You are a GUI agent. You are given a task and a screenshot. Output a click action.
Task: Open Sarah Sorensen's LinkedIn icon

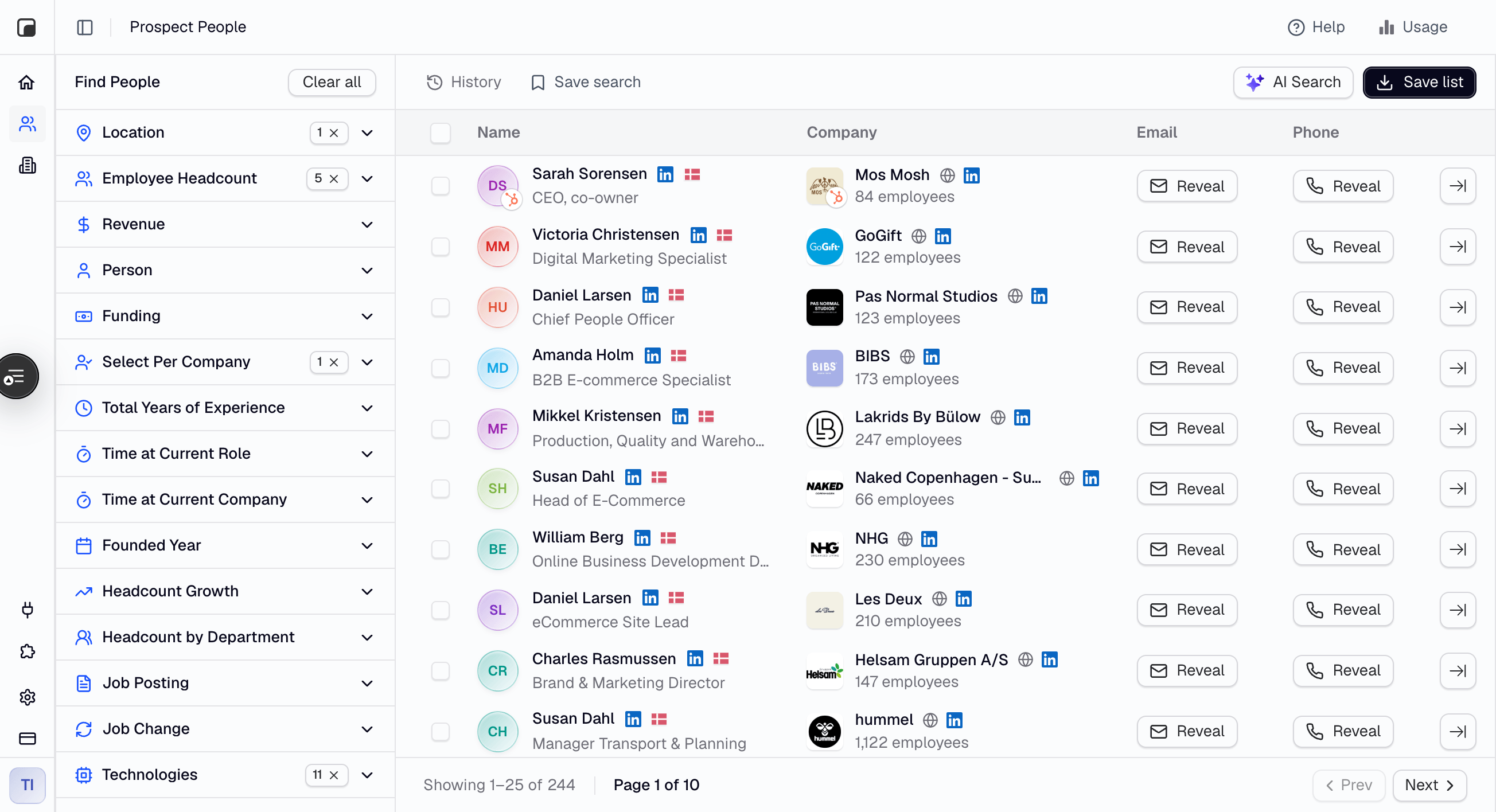(665, 174)
